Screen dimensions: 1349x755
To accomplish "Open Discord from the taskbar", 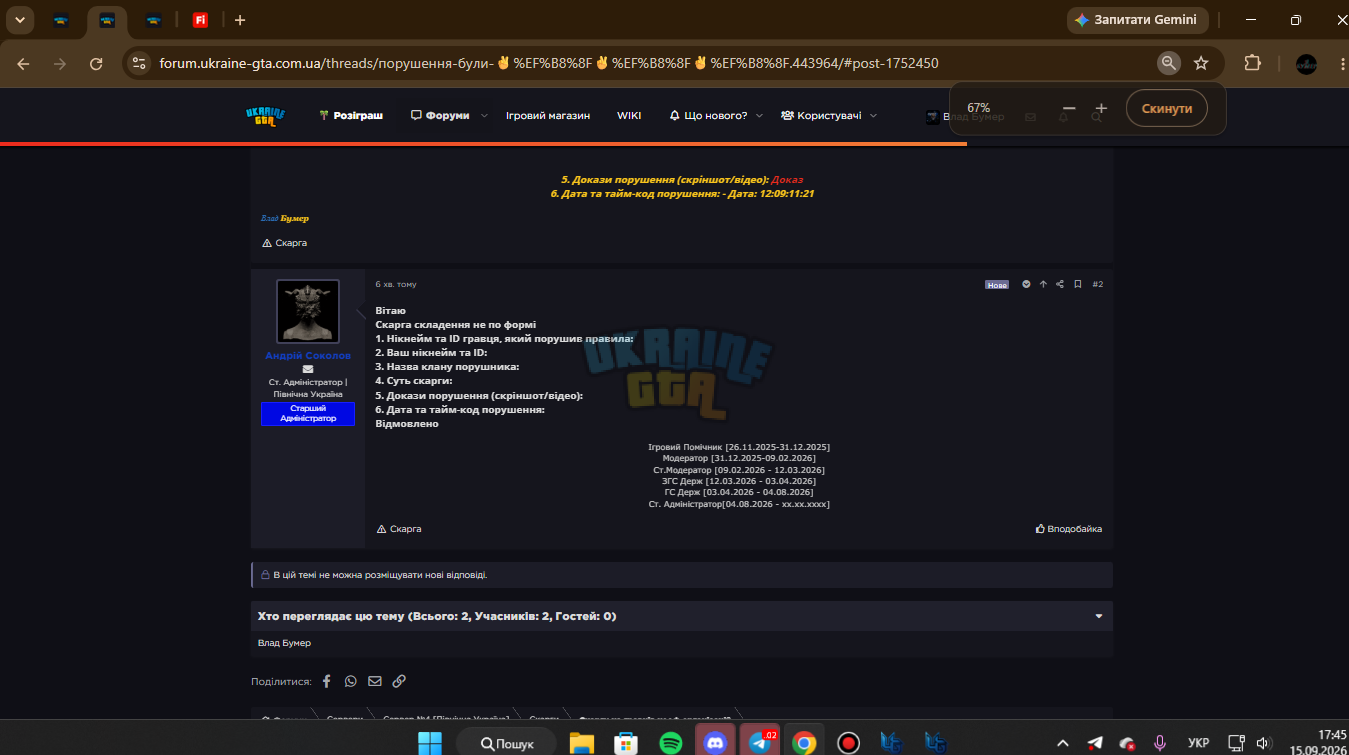I will (x=715, y=743).
